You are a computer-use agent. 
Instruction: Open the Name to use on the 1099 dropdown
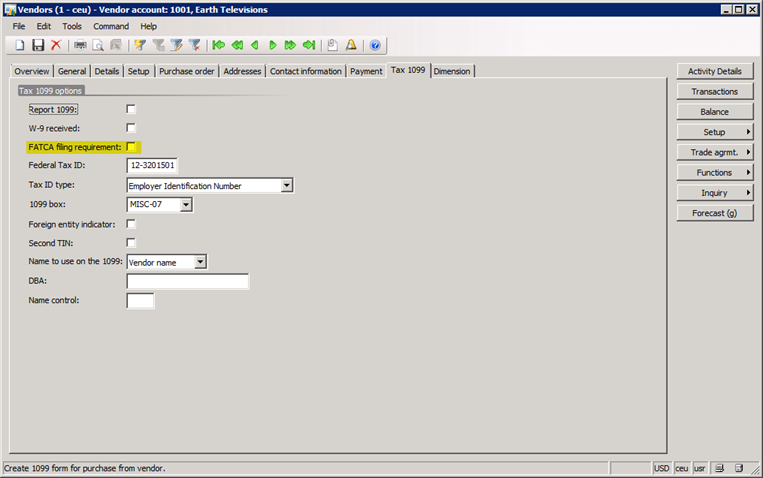201,262
